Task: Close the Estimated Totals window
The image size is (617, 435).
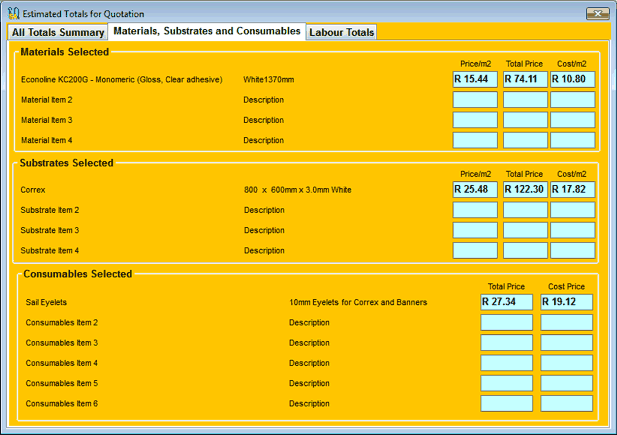Action: point(596,13)
